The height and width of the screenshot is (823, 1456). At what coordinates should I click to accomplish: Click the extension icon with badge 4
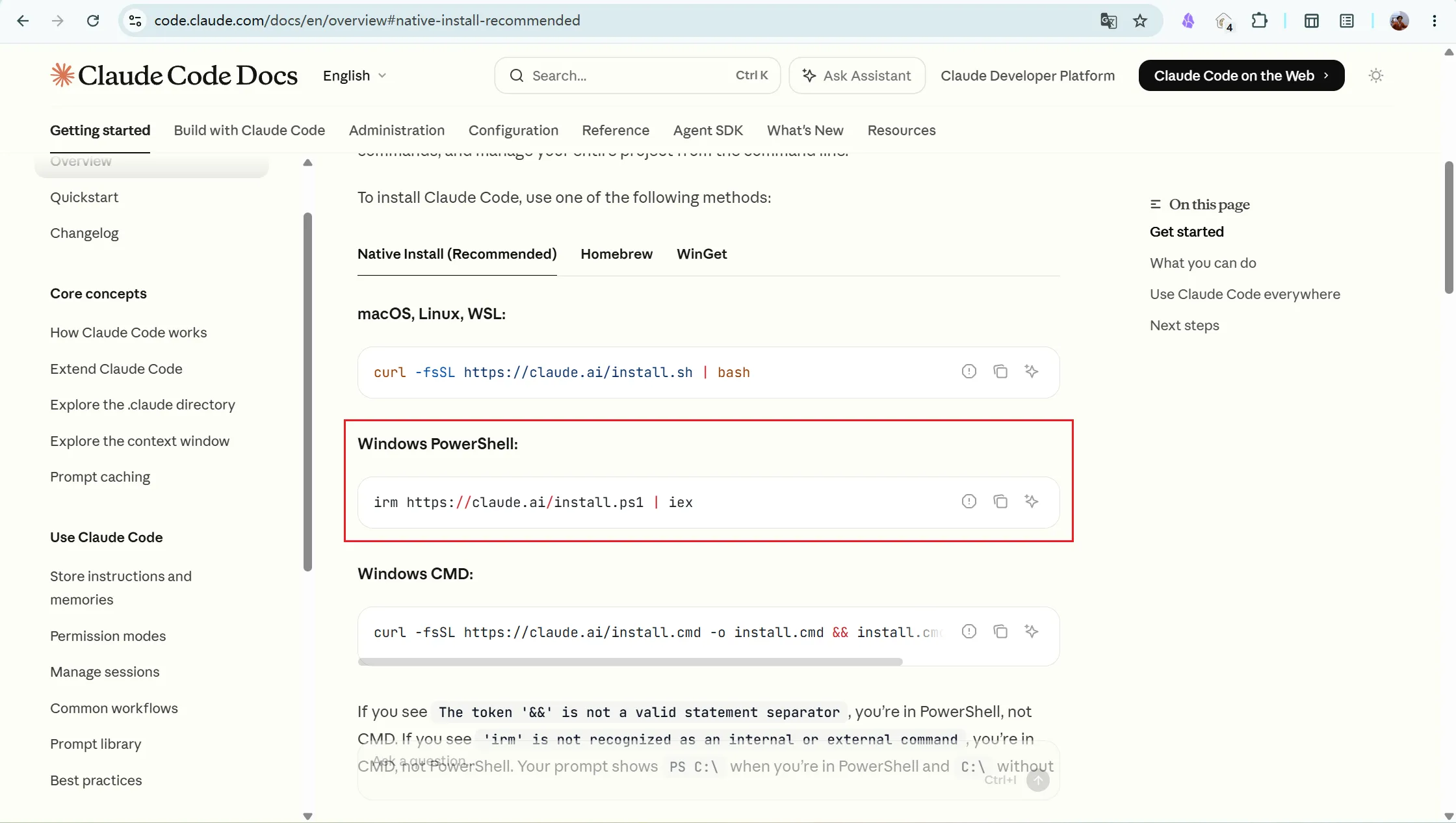pos(1224,21)
